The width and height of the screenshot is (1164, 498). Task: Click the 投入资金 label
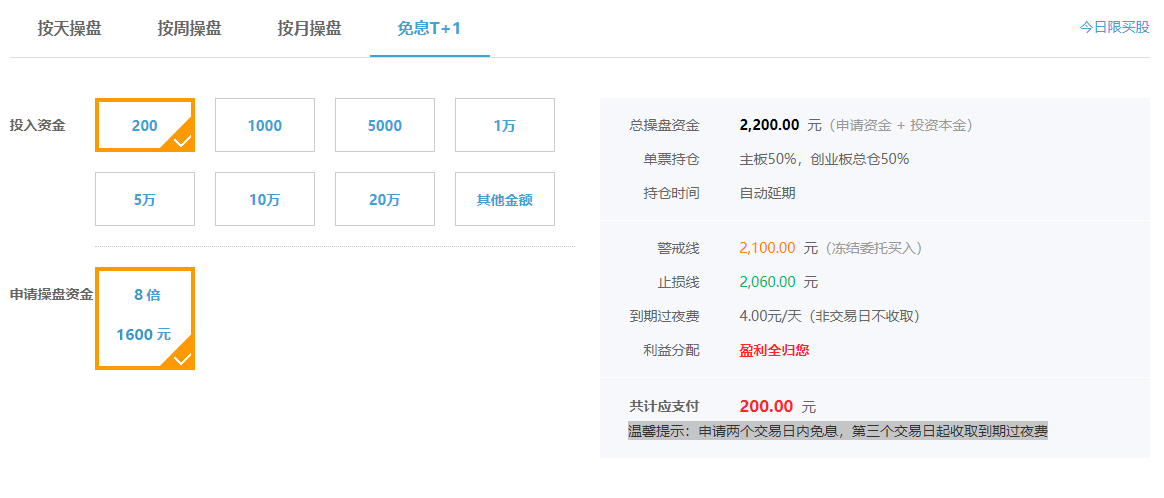(37, 125)
